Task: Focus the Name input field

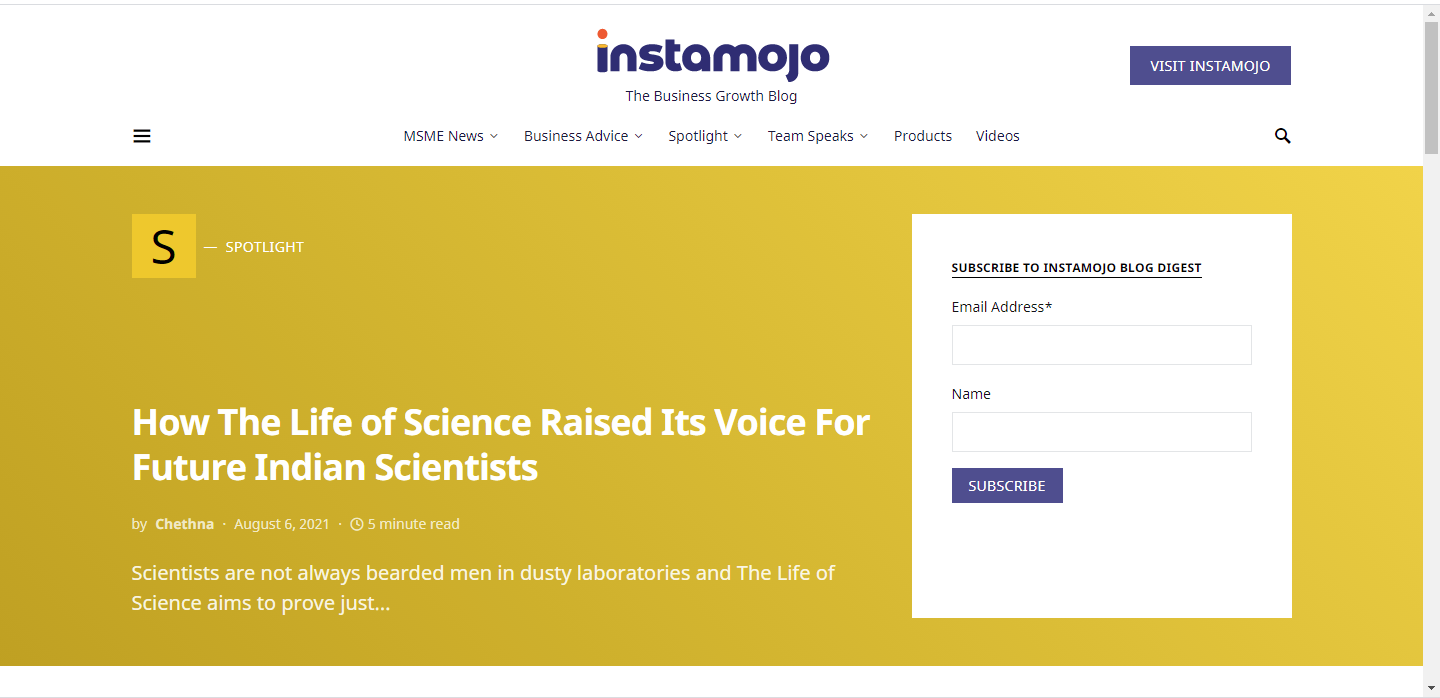Action: coord(1102,432)
